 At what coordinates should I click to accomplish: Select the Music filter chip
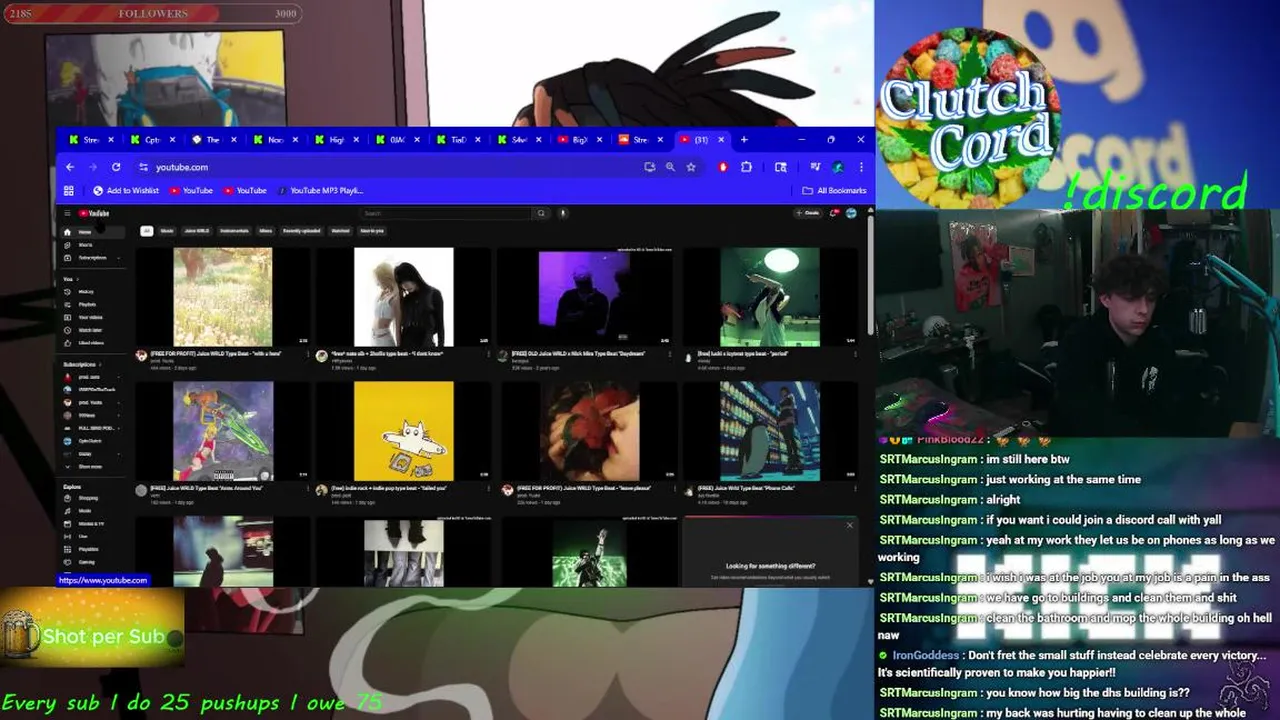[x=167, y=231]
